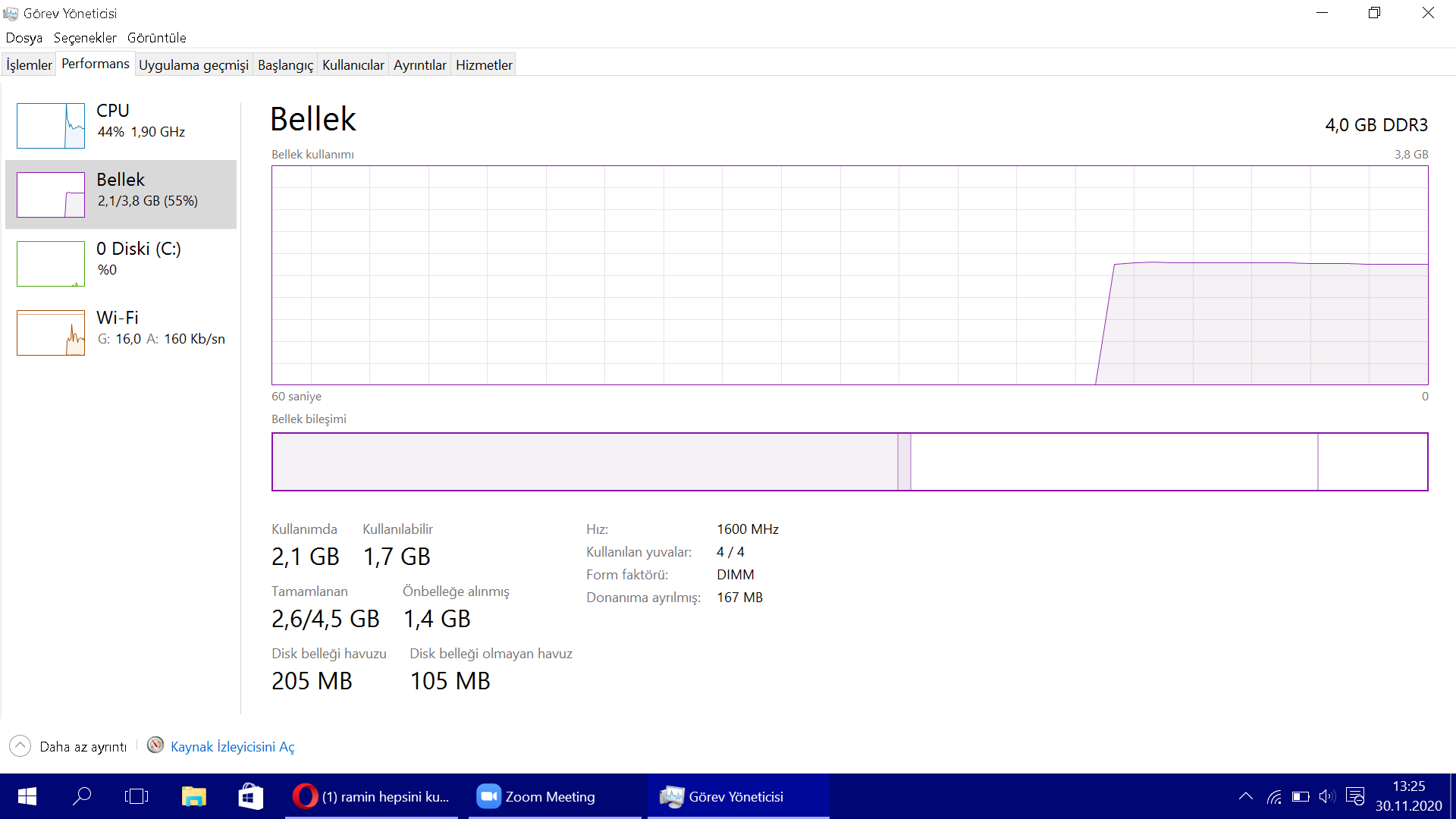Go to the Hizmetler tab

pos(484,65)
